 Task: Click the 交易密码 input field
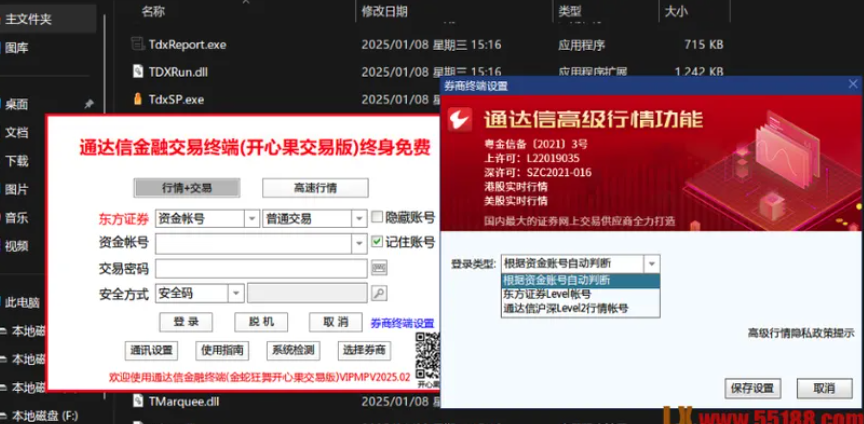(261, 269)
